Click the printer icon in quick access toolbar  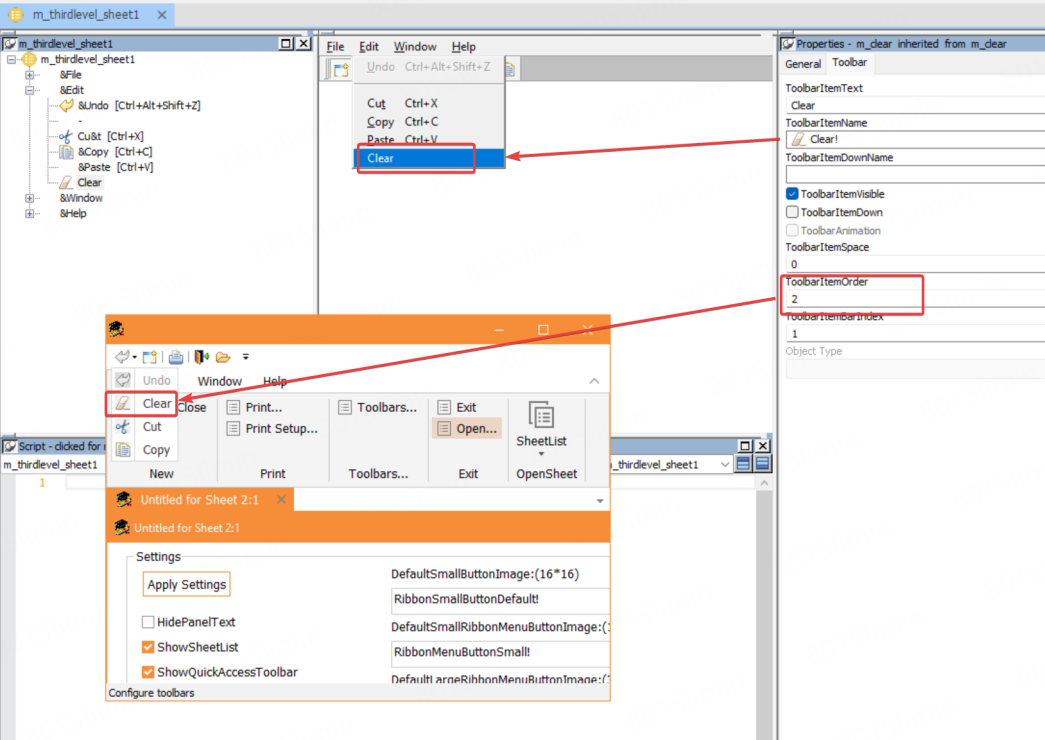[176, 357]
